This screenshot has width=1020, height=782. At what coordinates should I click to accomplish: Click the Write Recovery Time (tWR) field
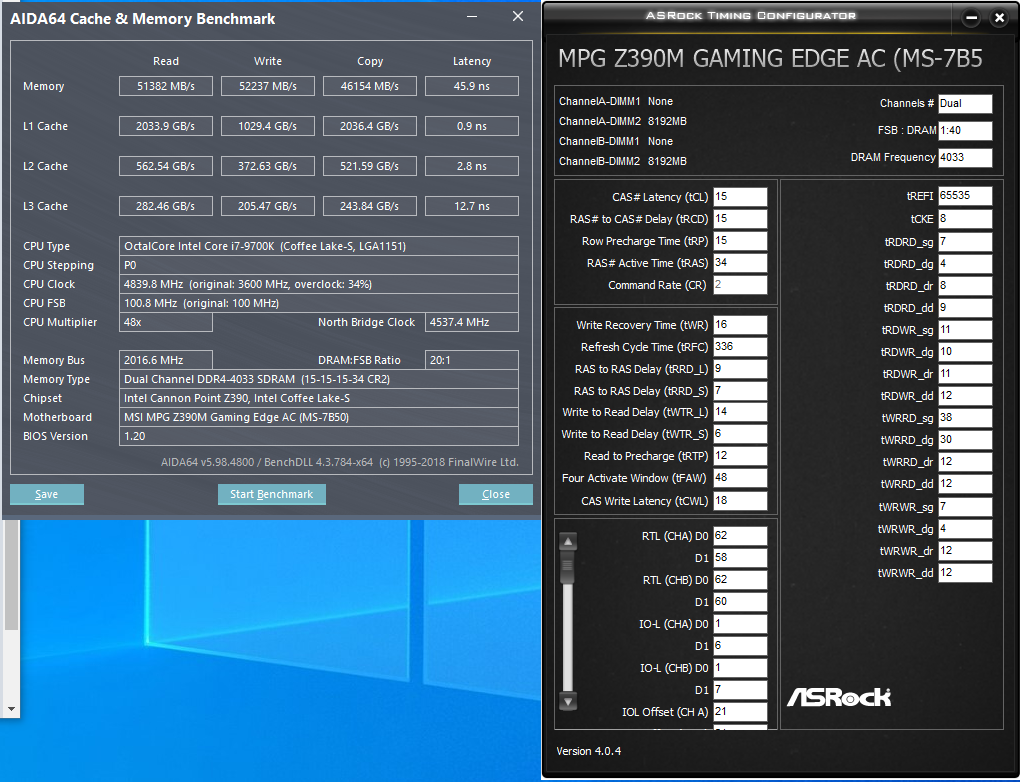(x=740, y=325)
